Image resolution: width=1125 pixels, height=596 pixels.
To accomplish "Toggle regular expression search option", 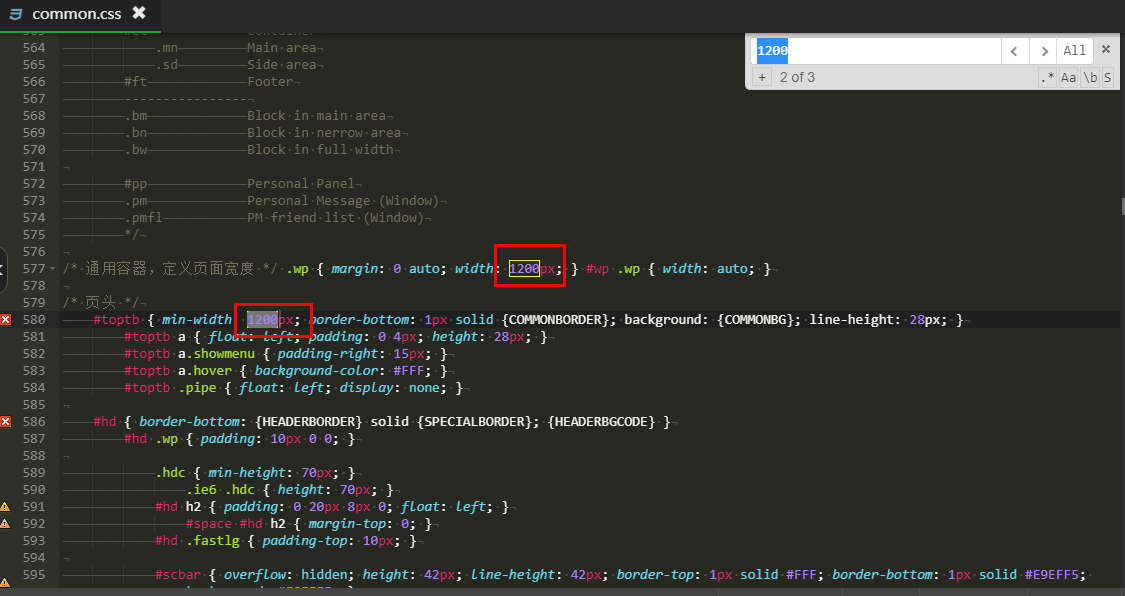I will (1047, 77).
